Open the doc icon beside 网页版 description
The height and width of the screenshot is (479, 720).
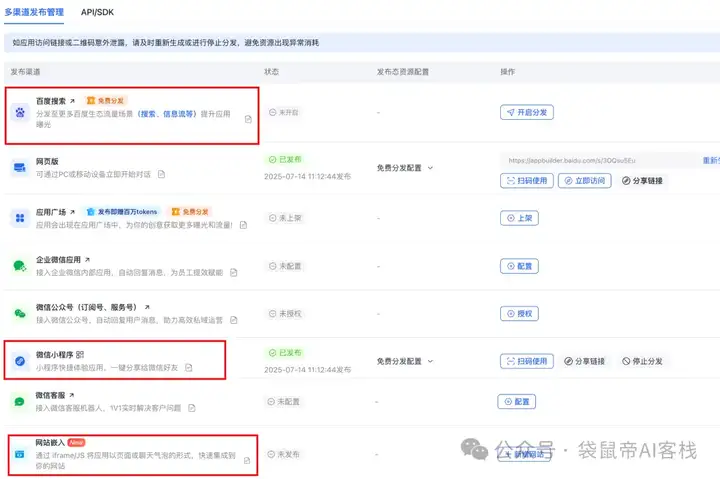(x=161, y=174)
